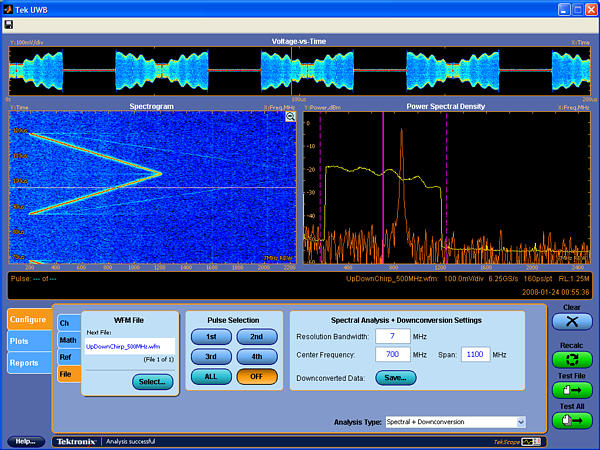
Task: Run the Test All button
Action: tap(571, 421)
